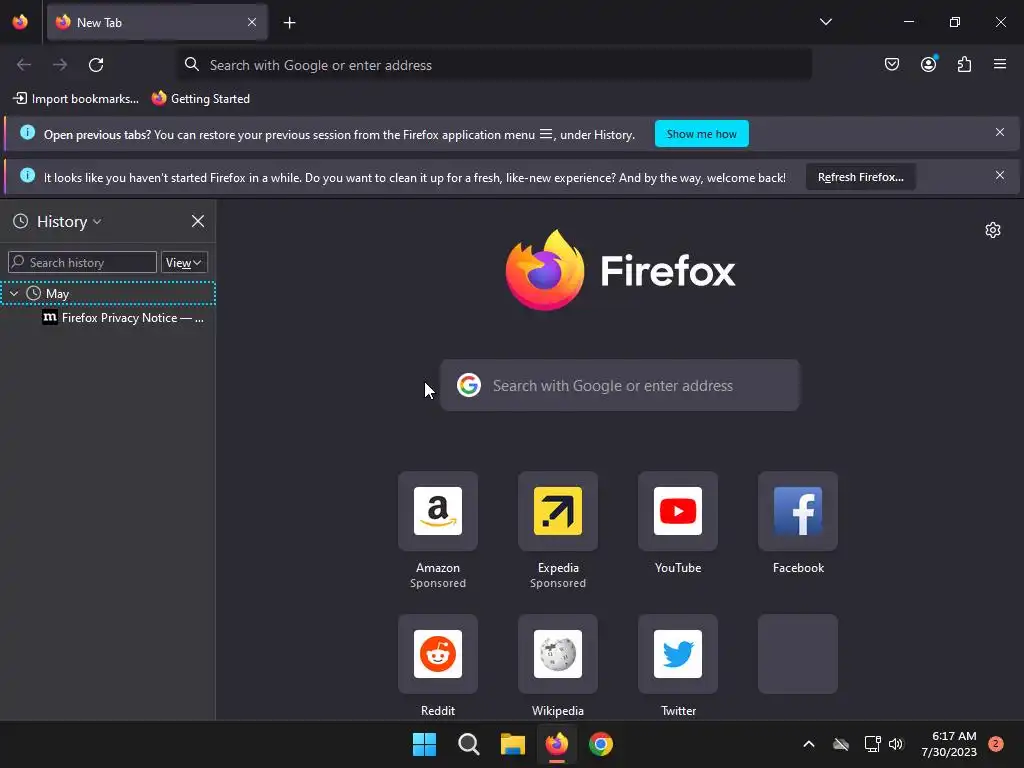Open a new tab with plus button

click(x=289, y=23)
